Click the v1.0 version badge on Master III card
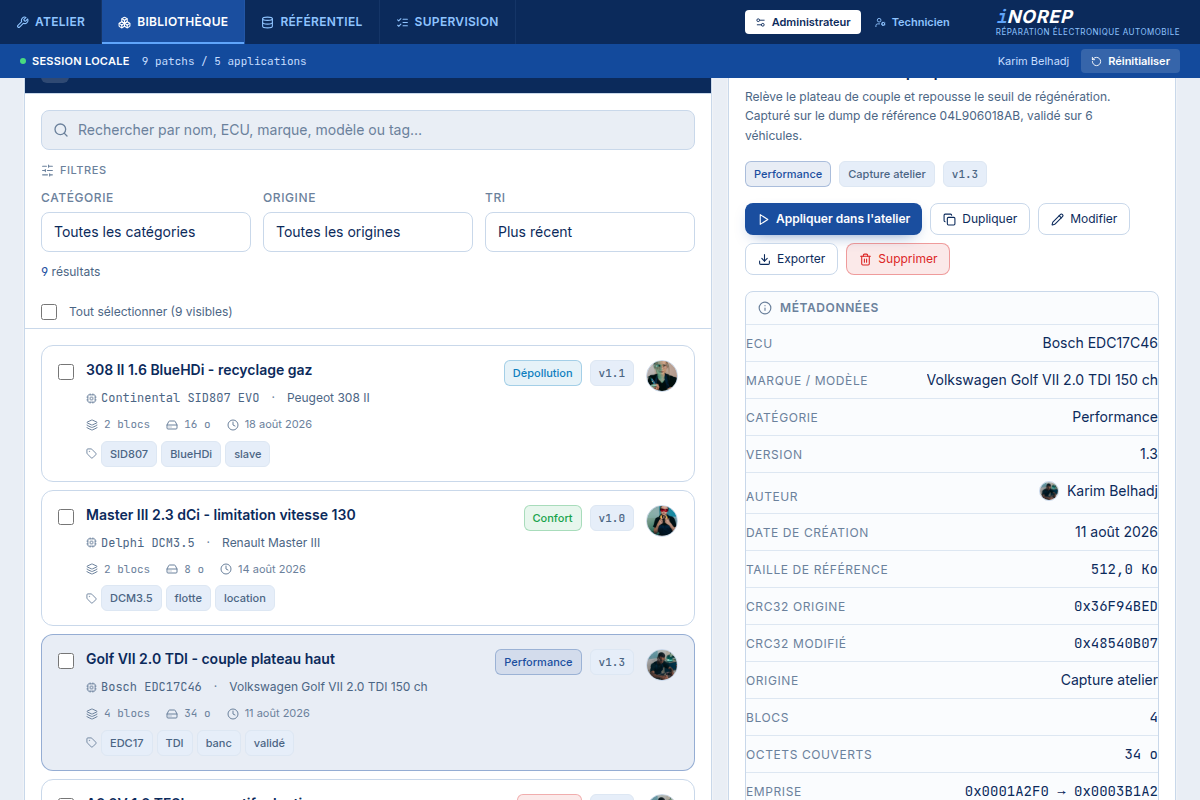The height and width of the screenshot is (800, 1200). (612, 518)
